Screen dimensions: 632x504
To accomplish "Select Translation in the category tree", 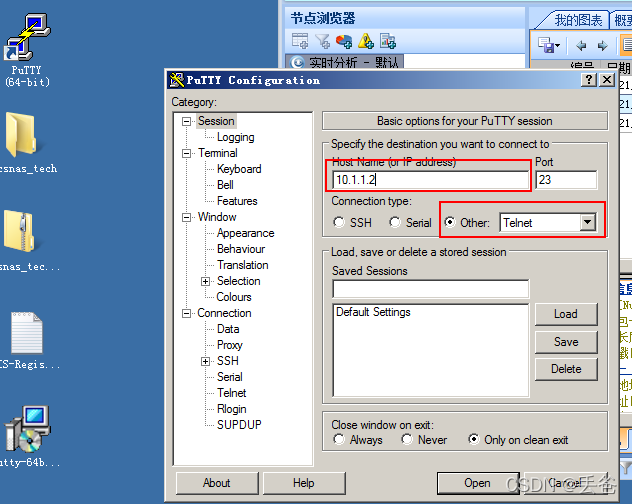I will (243, 265).
